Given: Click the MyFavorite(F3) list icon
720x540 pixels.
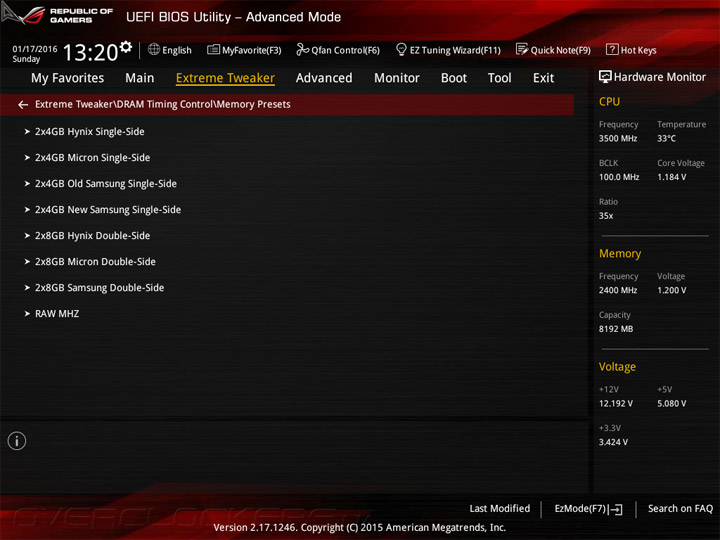Looking at the screenshot, I should tap(214, 49).
